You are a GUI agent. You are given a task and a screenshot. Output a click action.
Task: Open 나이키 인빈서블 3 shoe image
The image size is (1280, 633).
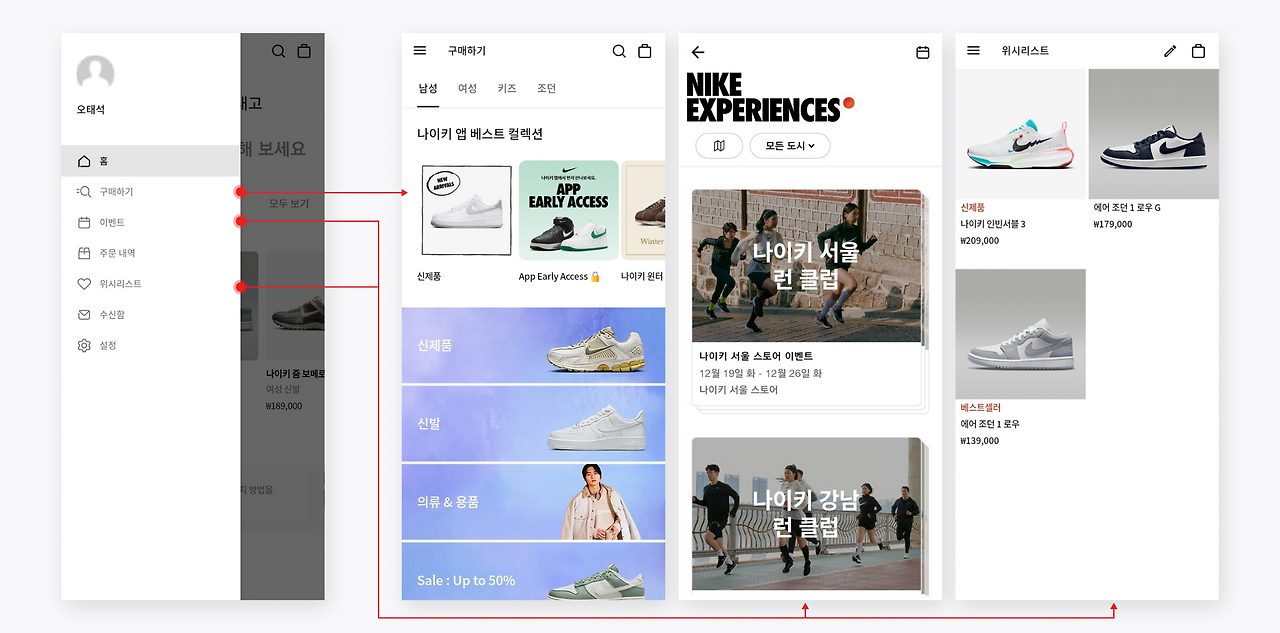pyautogui.click(x=1020, y=134)
